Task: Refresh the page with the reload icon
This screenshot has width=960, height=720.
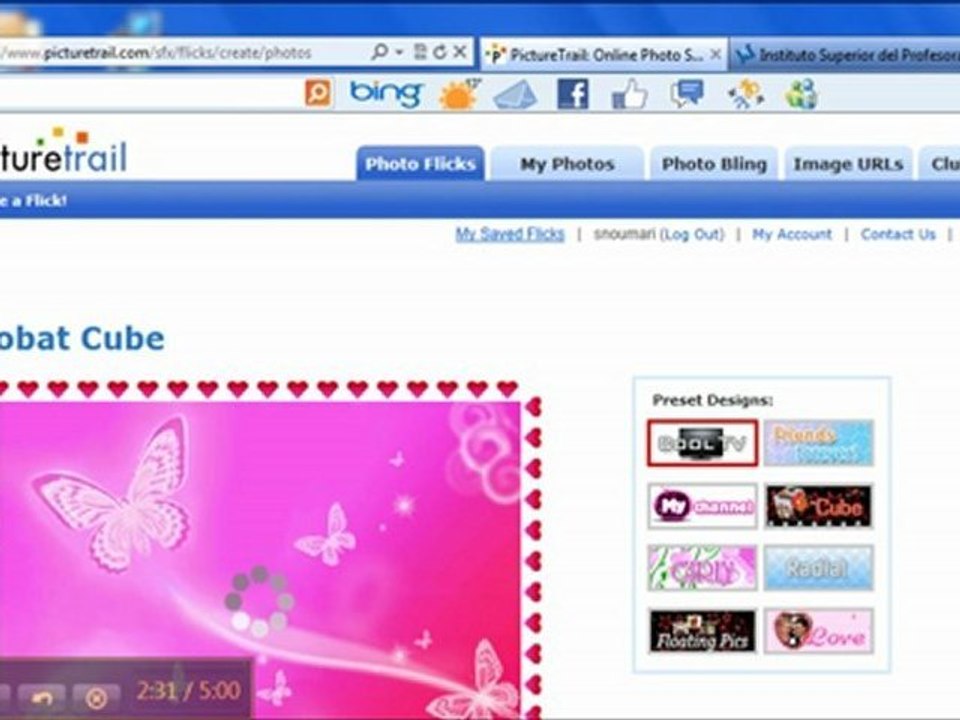Action: (439, 53)
